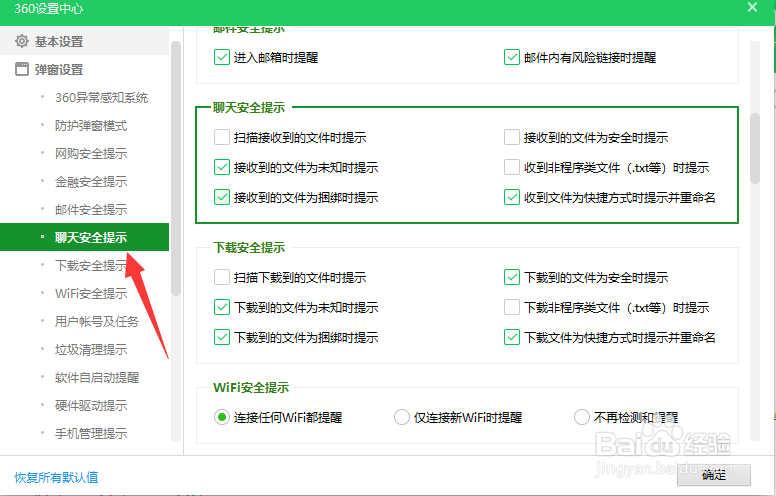Toggle 下载到的文件为捆绑时提示 checkbox

coord(222,337)
